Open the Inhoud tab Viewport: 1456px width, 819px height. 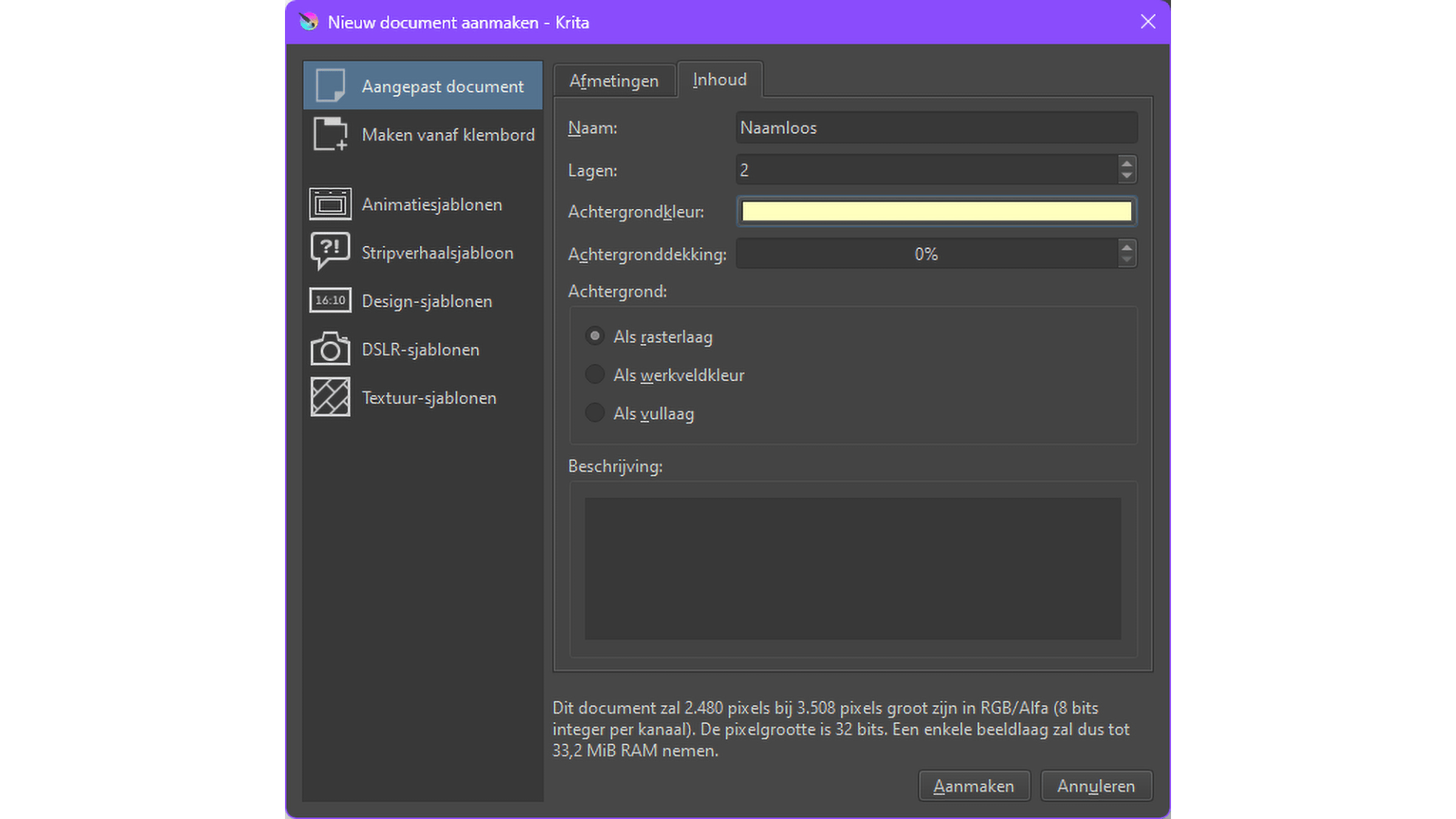pyautogui.click(x=719, y=80)
